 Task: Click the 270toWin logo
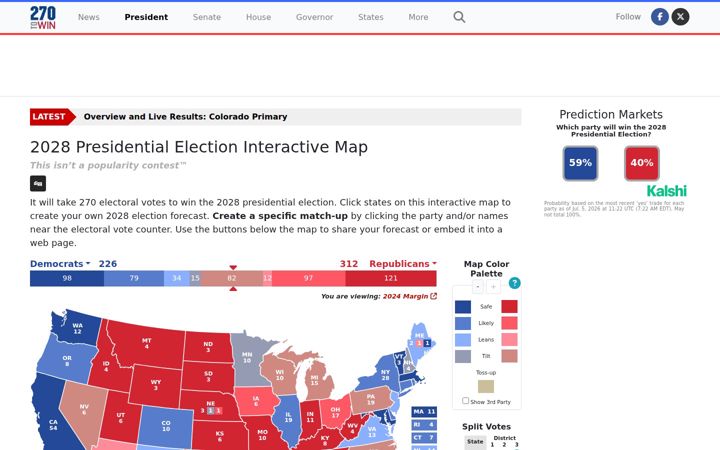pos(43,17)
